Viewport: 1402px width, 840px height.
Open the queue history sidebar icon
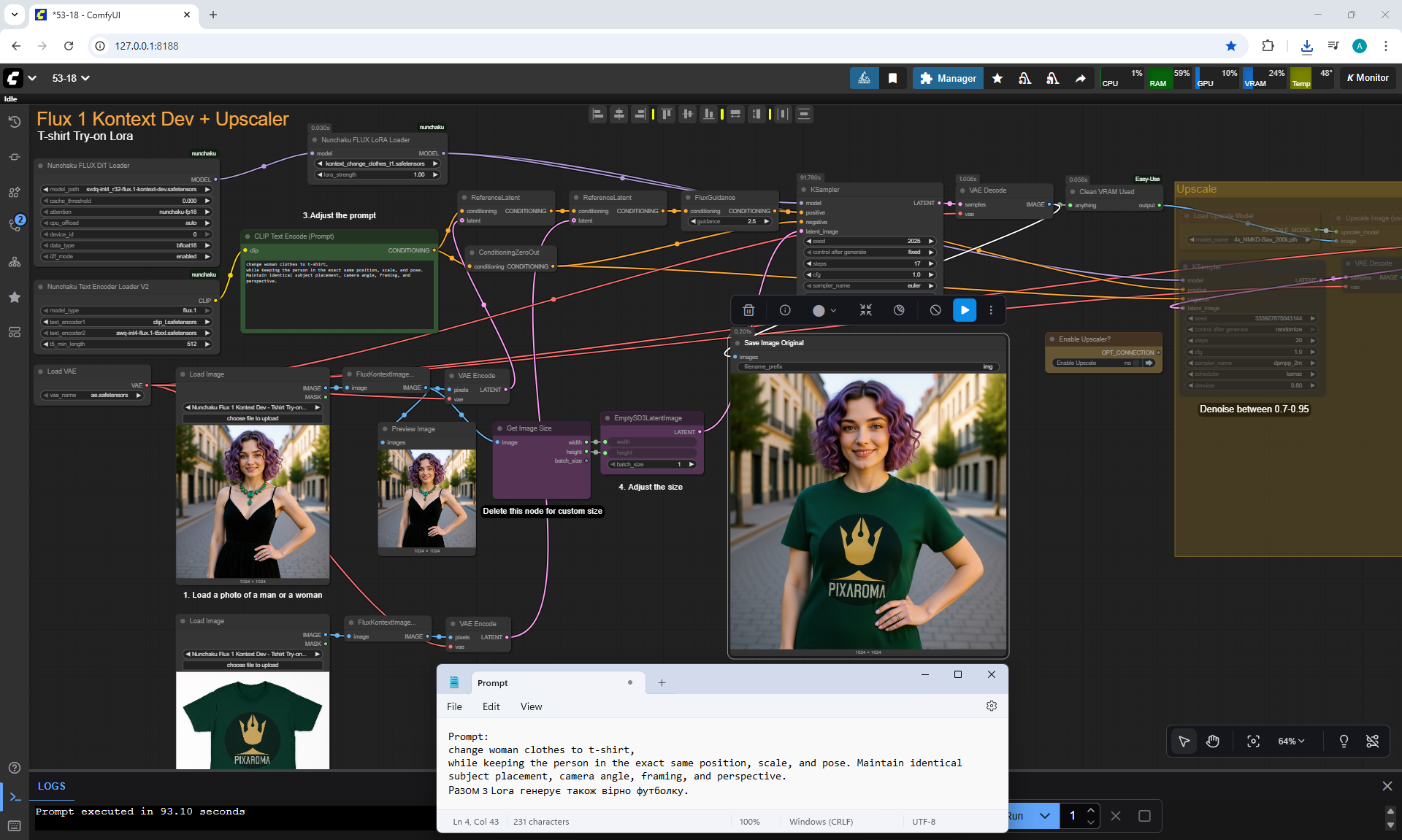click(14, 122)
